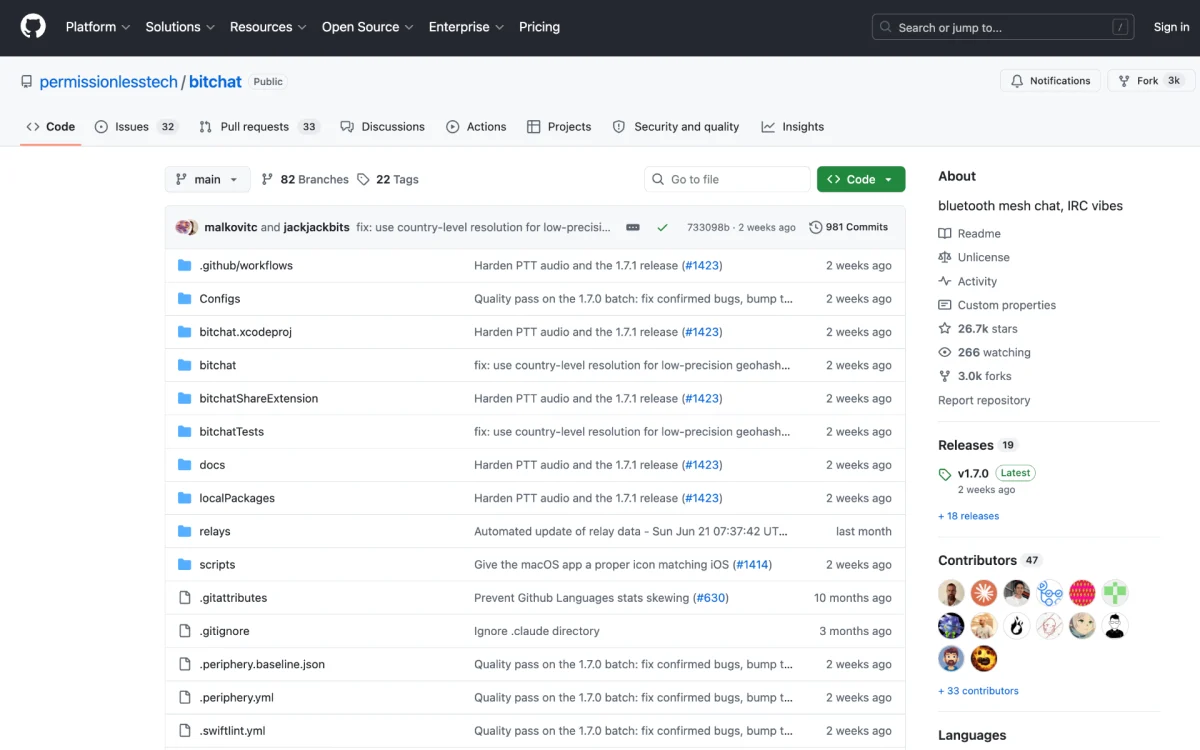This screenshot has width=1200, height=750.
Task: Click the eye icon beside 266 watching
Action: [x=945, y=352]
